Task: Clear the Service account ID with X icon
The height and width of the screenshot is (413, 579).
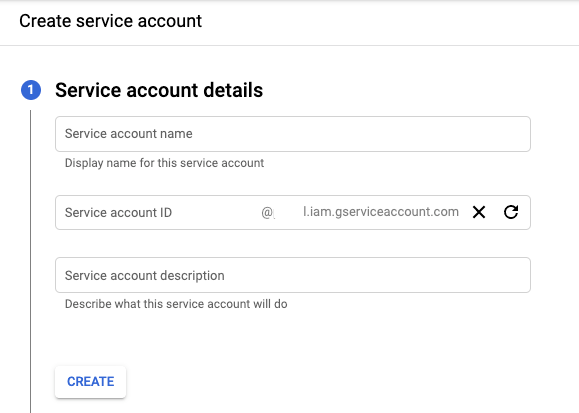Action: [479, 212]
